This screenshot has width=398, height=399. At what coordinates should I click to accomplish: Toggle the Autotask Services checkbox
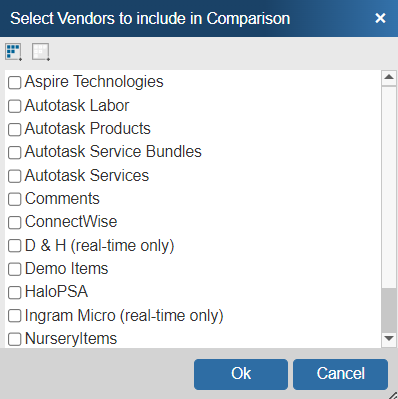pos(15,176)
